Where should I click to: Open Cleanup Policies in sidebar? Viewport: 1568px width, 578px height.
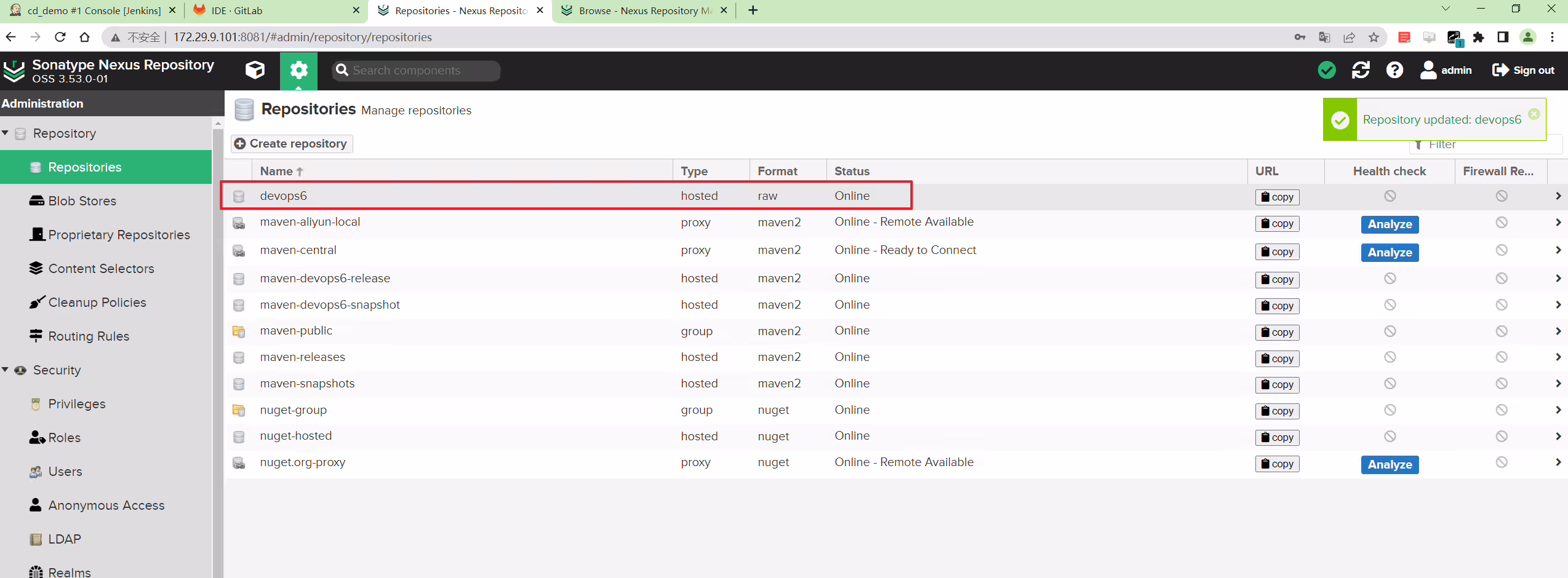[106, 303]
